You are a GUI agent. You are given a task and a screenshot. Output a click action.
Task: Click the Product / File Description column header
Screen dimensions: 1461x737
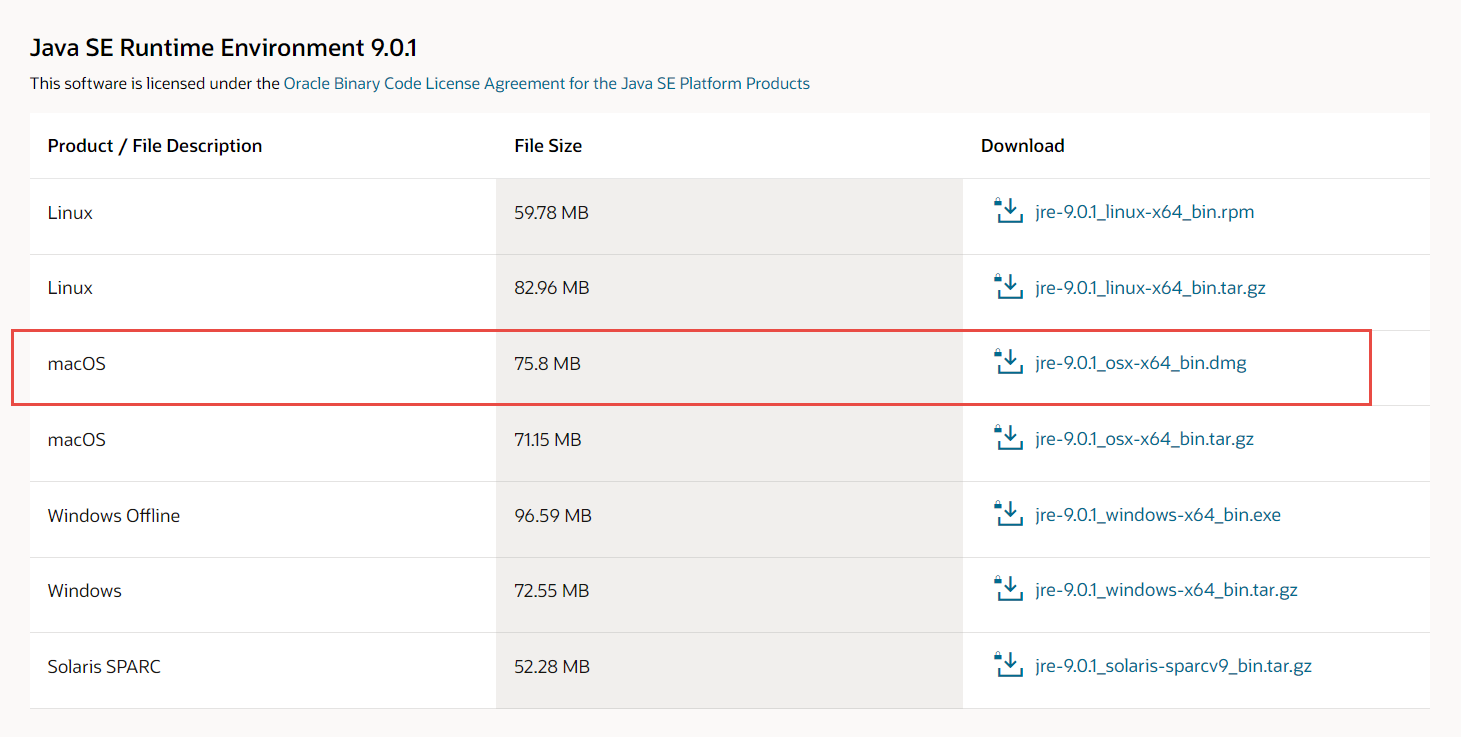pos(155,146)
